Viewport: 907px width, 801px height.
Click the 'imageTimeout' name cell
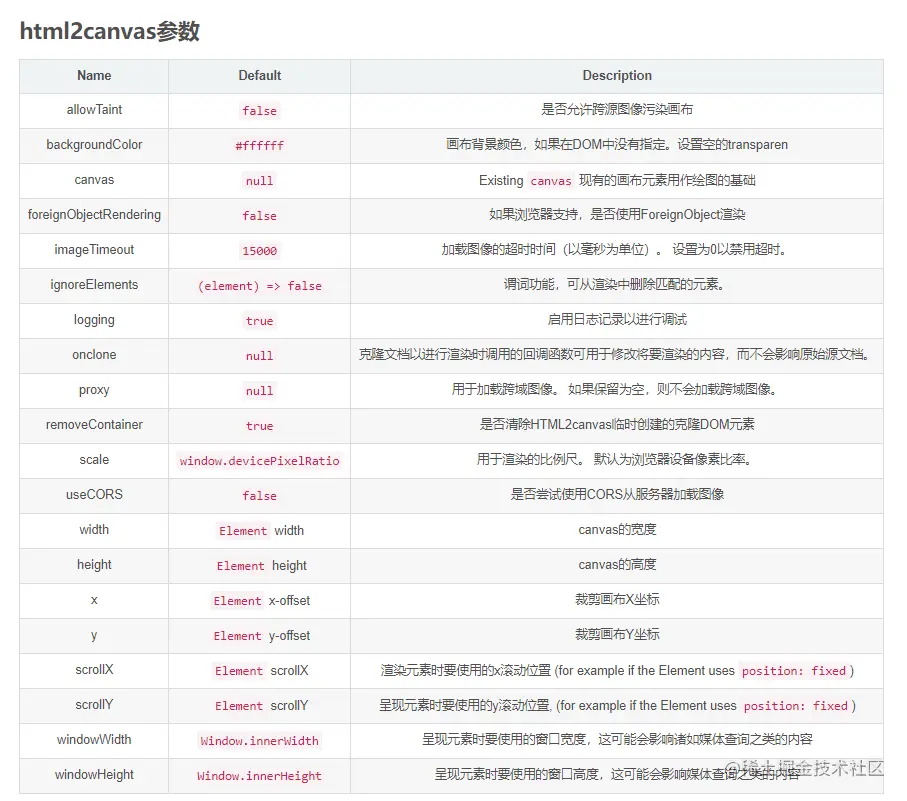[x=94, y=250]
